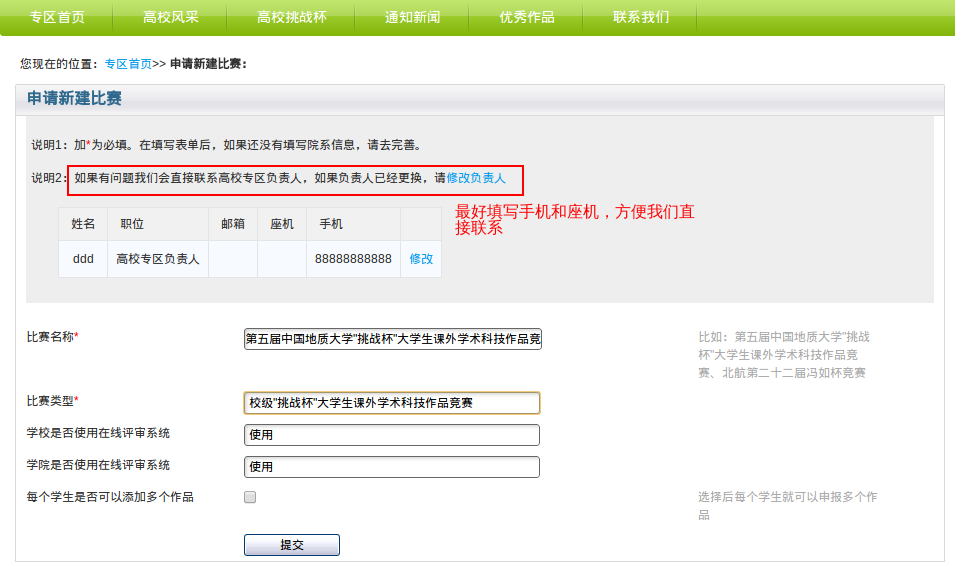955x573 pixels.
Task: Select the 通知新闻 menu item
Action: click(412, 17)
